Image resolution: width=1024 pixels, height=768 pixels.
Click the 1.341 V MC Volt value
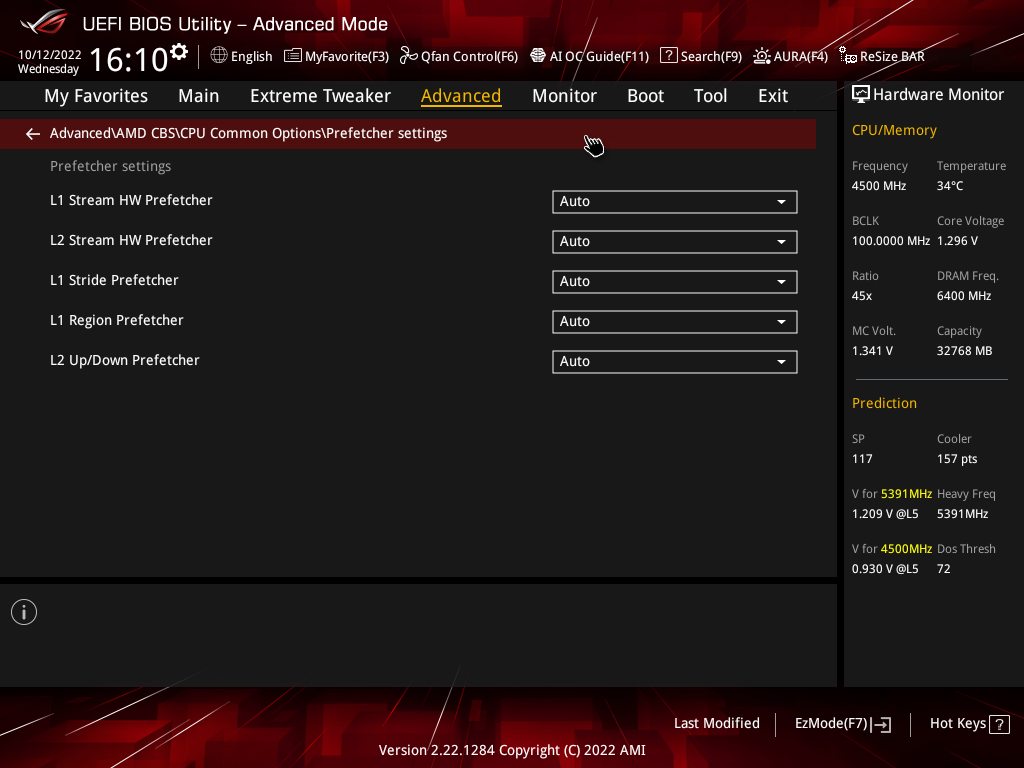coord(872,351)
